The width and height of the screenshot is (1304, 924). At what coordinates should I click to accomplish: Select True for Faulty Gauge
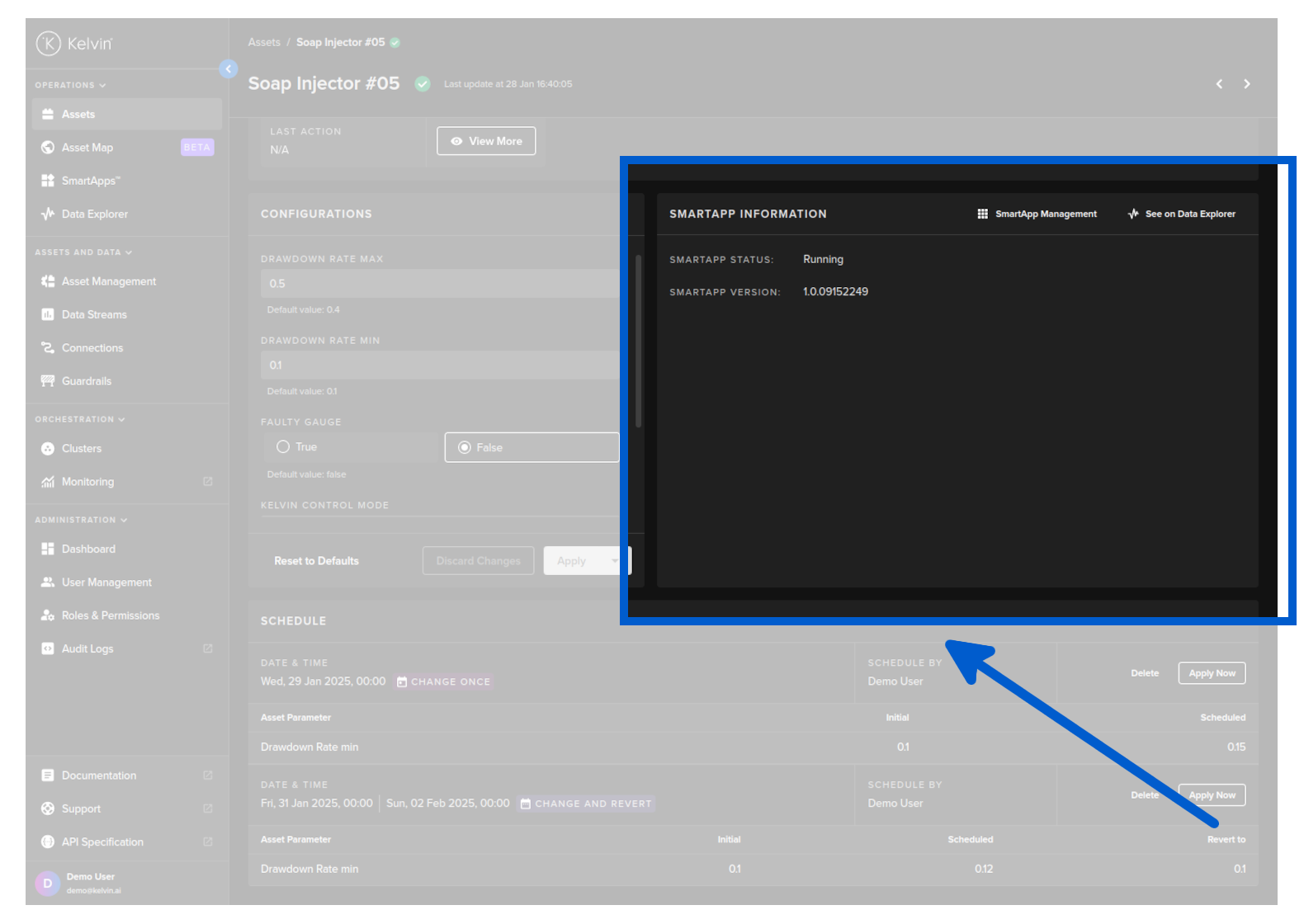point(283,446)
